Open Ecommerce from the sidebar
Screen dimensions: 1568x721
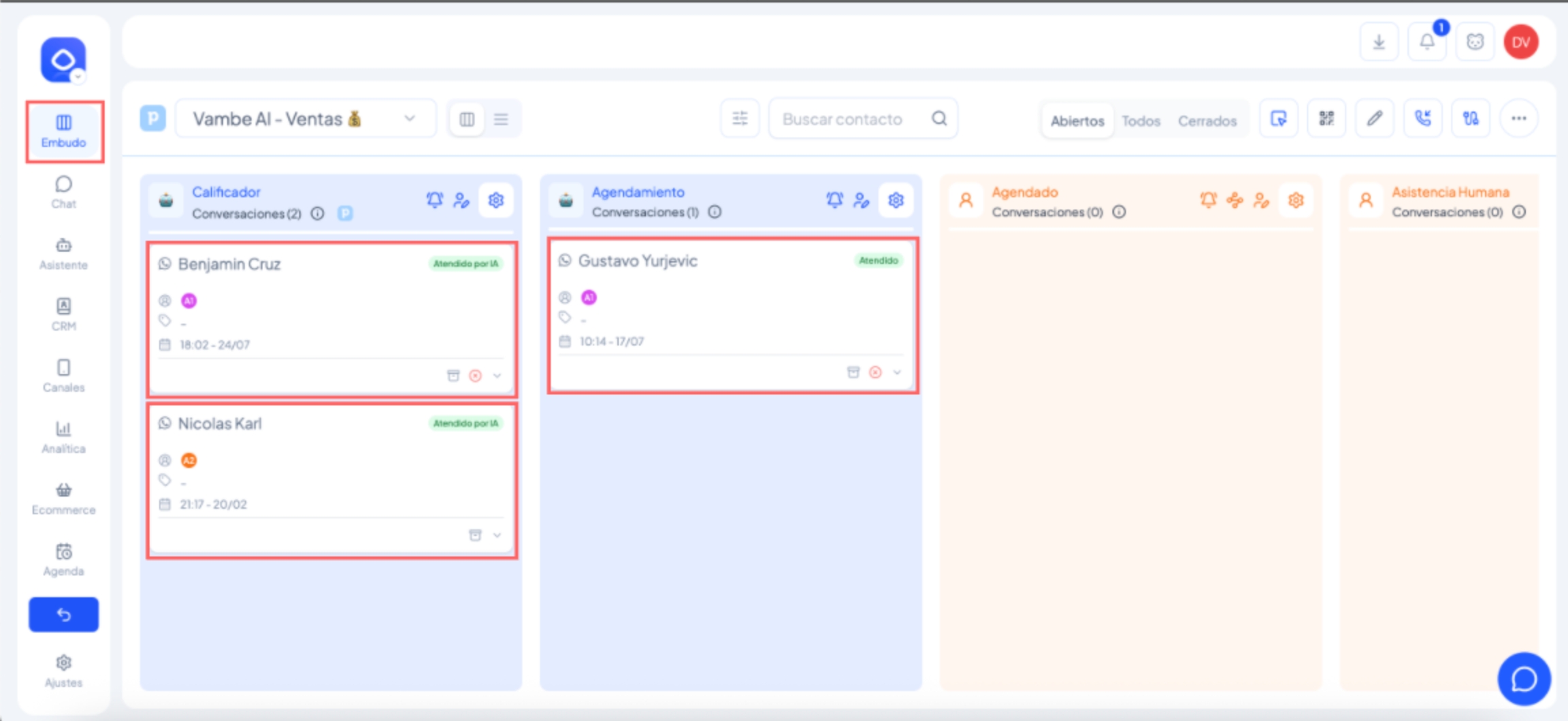click(x=63, y=498)
